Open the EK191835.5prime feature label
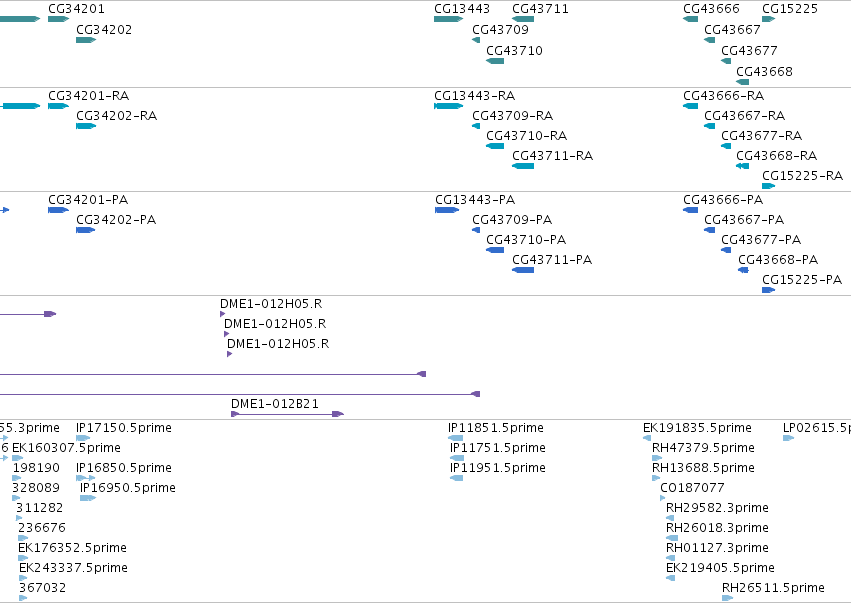Screen dimensions: 851x603 (697, 428)
